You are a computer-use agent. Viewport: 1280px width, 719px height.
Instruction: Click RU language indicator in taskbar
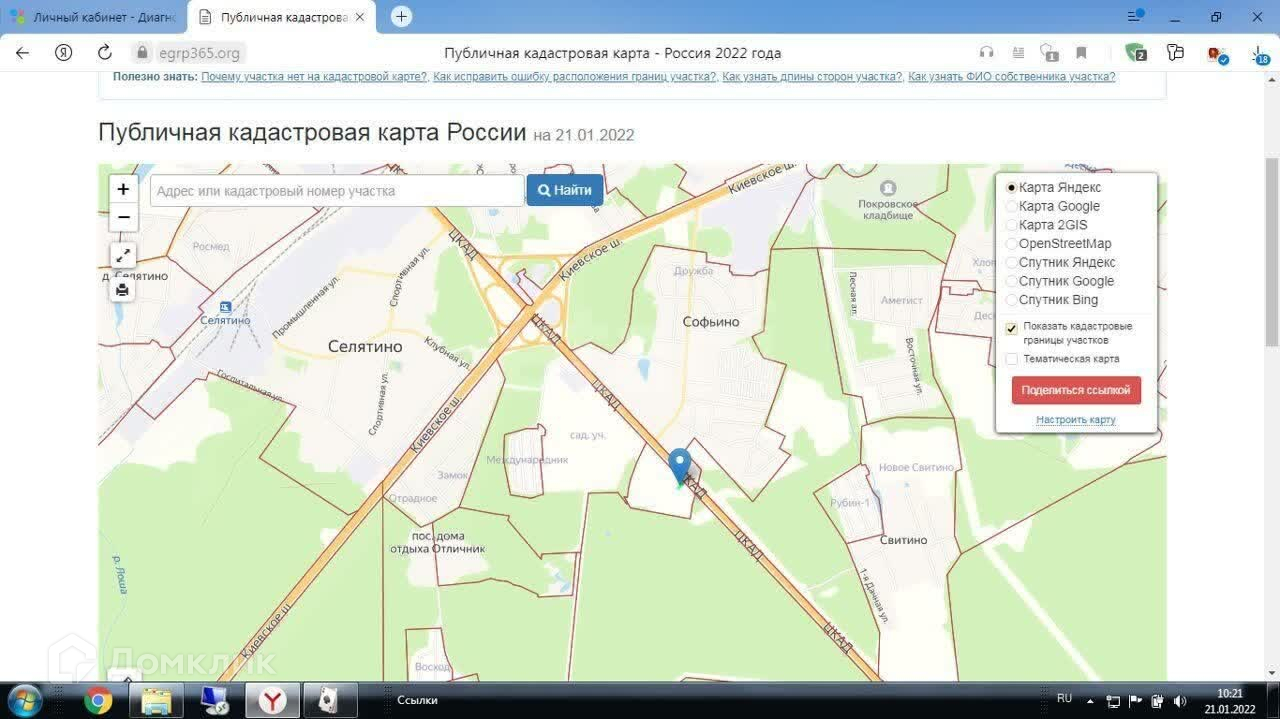click(x=1064, y=698)
